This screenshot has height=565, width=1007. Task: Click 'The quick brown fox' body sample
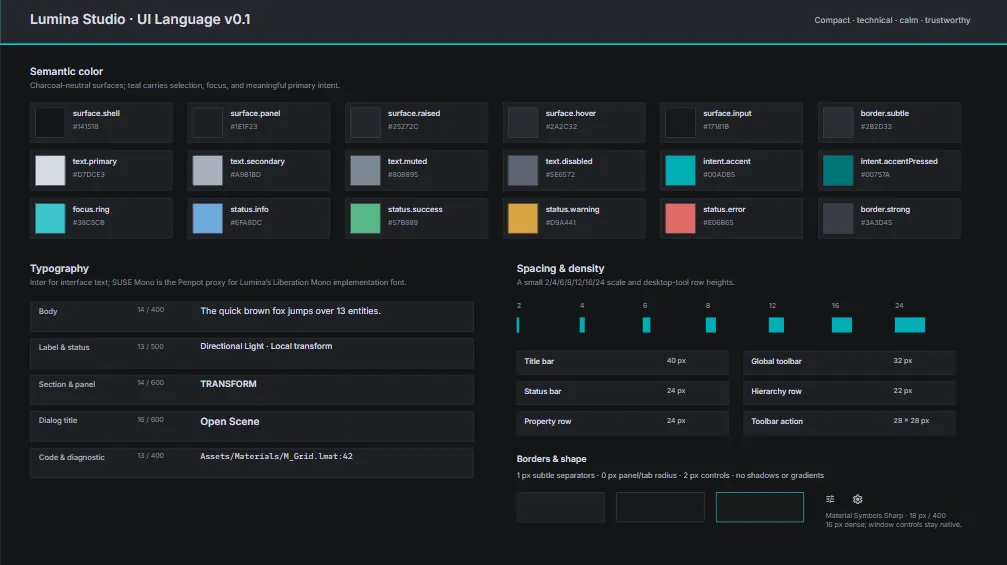pos(290,311)
